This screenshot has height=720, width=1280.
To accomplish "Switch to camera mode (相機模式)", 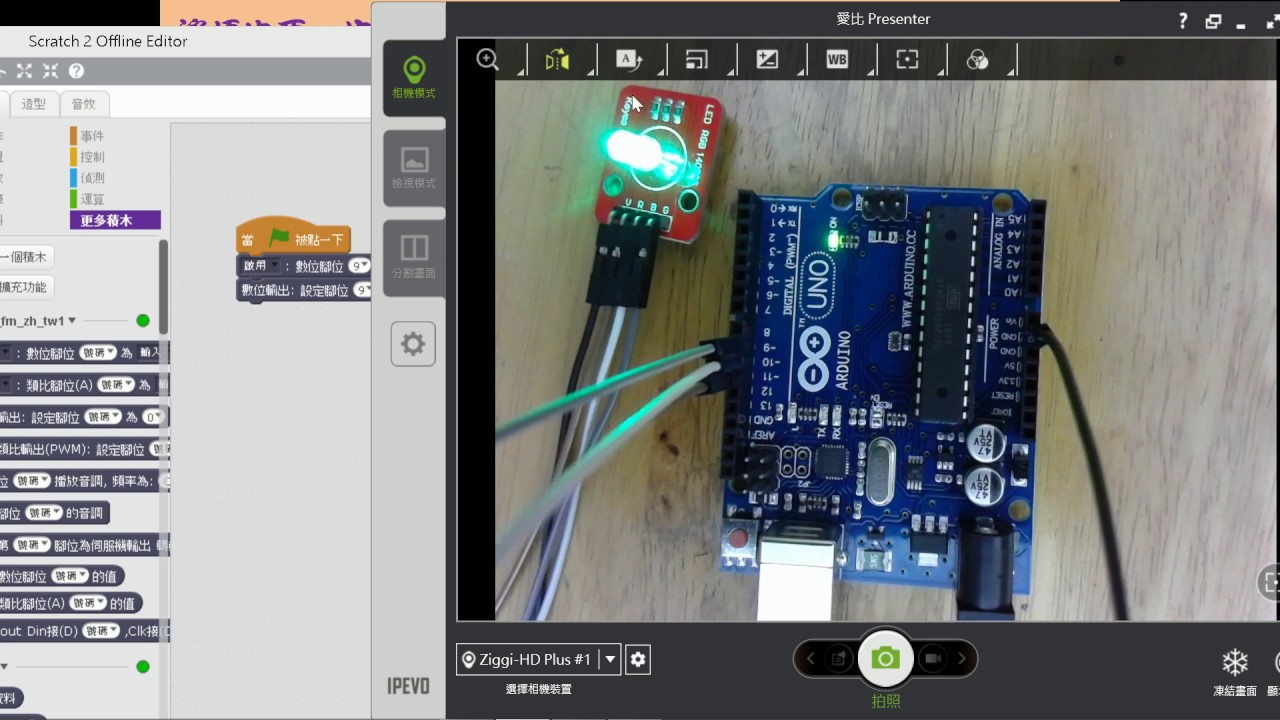I will [x=414, y=79].
